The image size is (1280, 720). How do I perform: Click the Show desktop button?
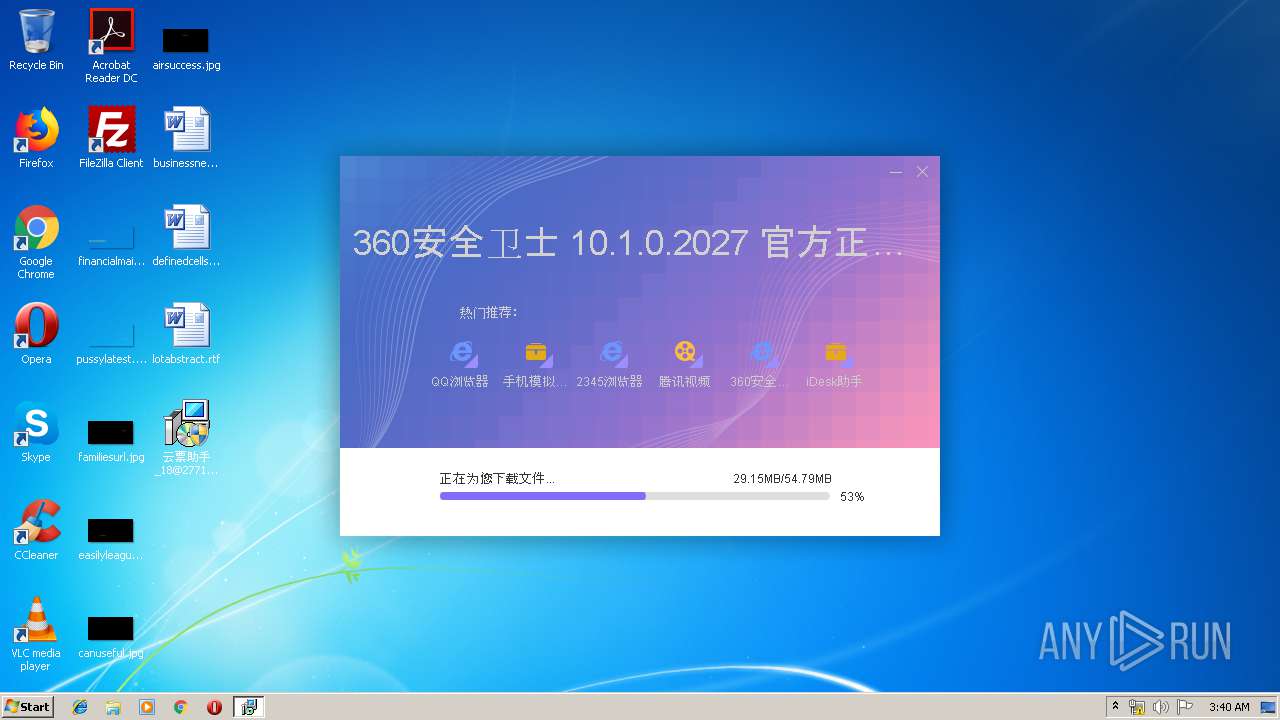[x=1268, y=707]
